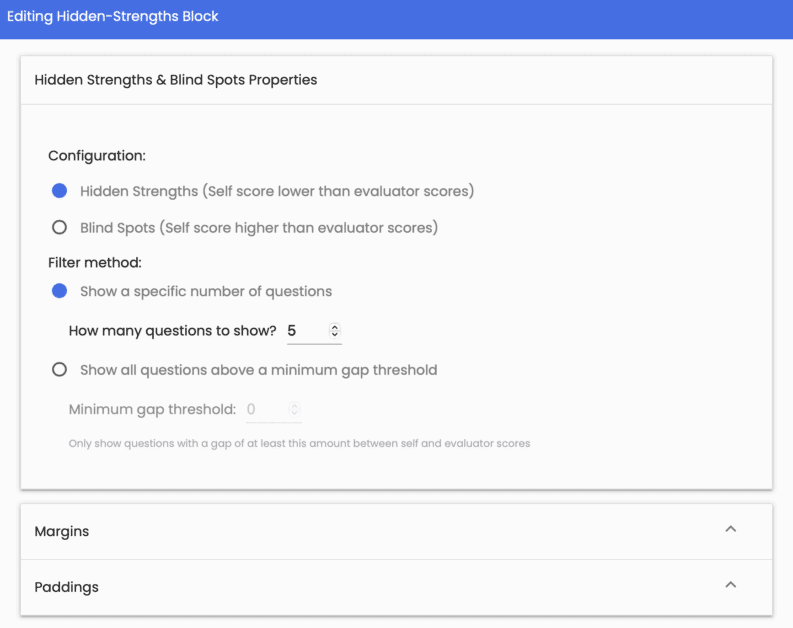Click the Paddings section header label
The width and height of the screenshot is (793, 628).
pyautogui.click(x=66, y=587)
